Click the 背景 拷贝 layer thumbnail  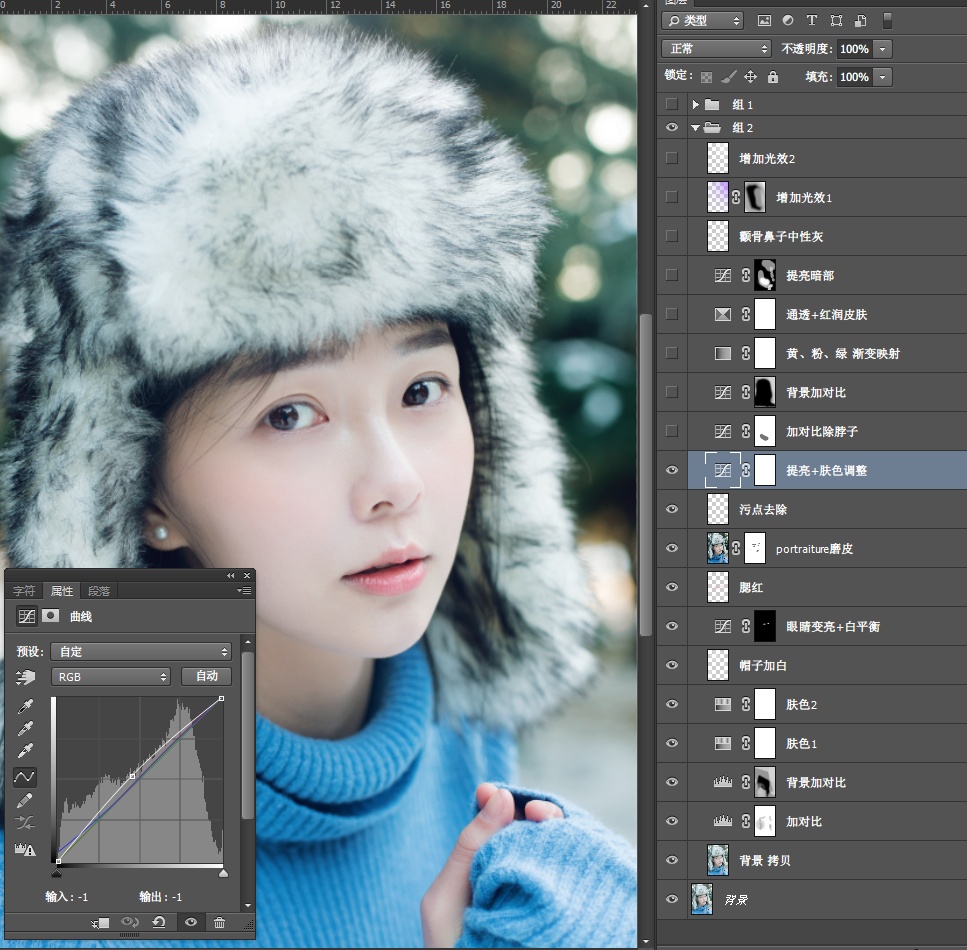[x=718, y=860]
